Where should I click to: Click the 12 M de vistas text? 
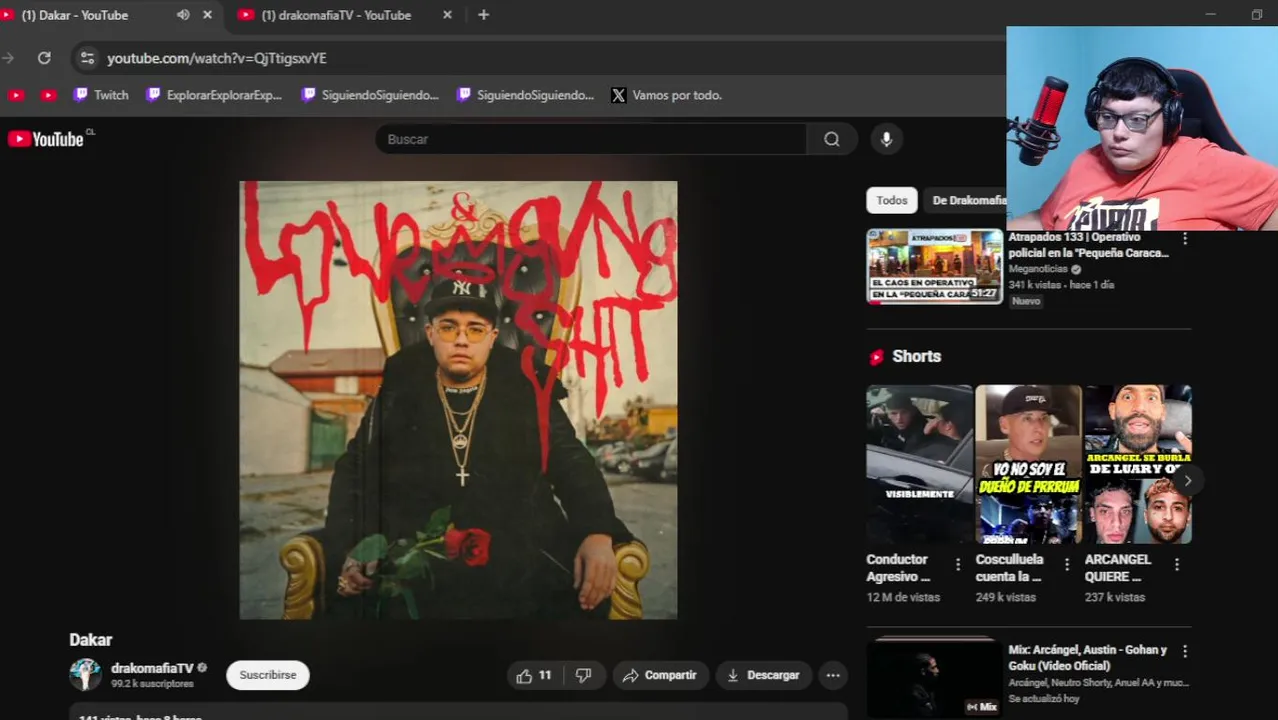click(x=903, y=597)
